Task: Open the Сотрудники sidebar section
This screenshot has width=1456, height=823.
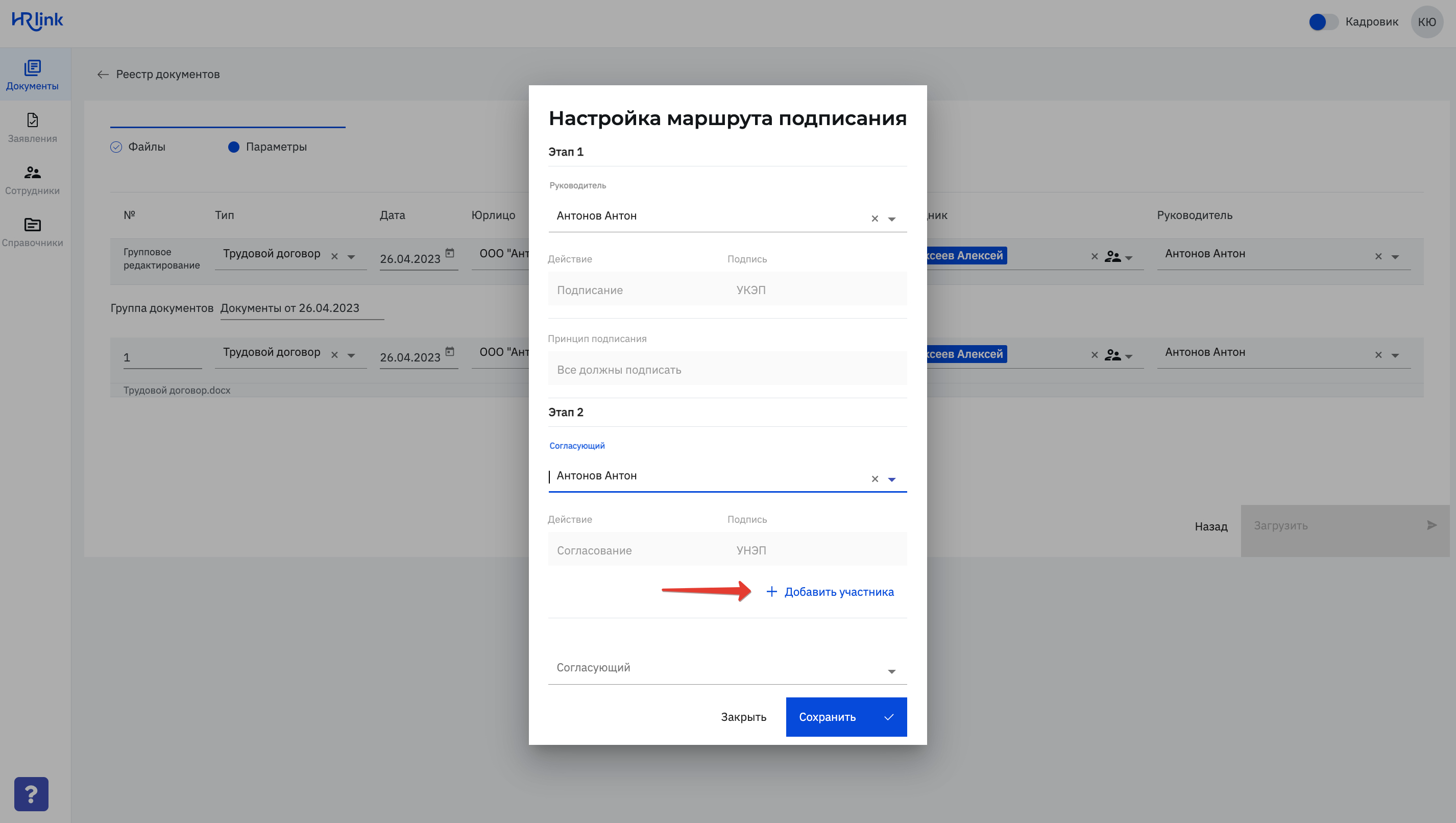Action: click(32, 180)
